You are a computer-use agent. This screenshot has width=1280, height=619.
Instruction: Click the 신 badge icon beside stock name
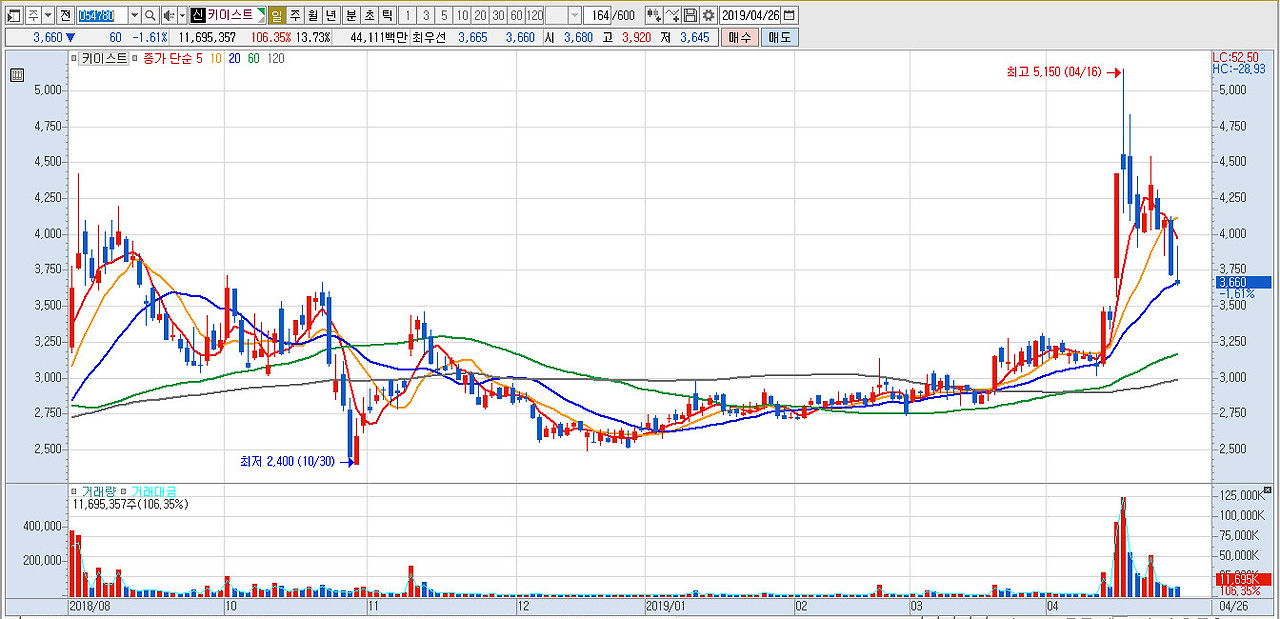(x=198, y=16)
